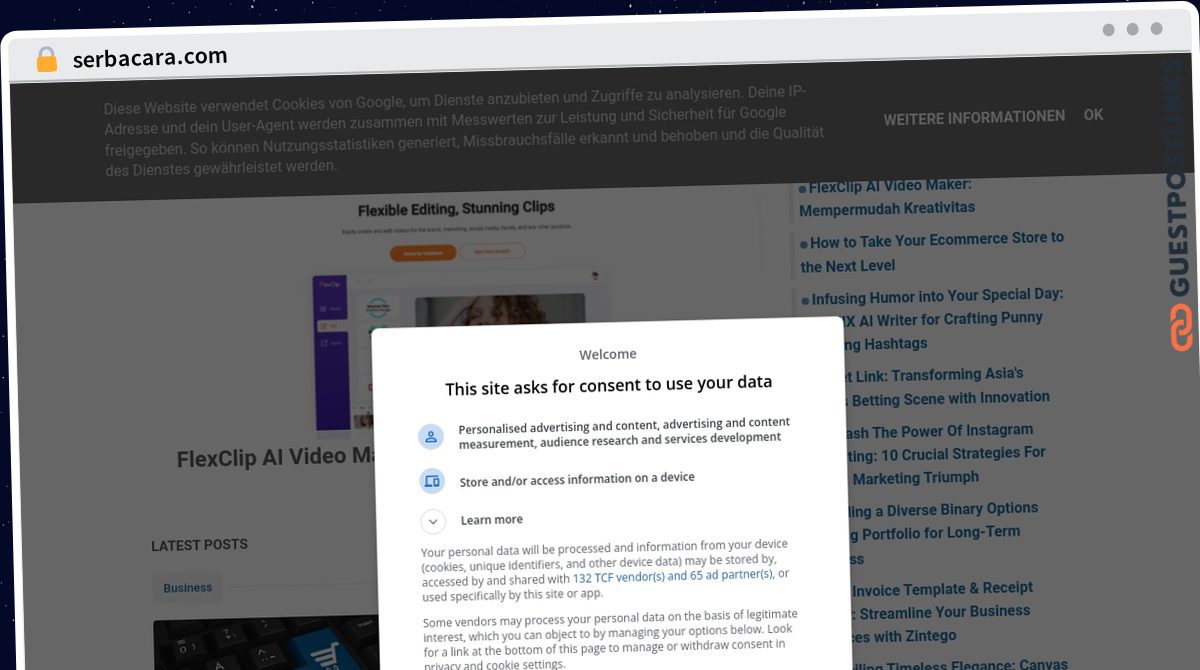This screenshot has height=670, width=1200.
Task: Expand the Learn more chevron
Action: [x=433, y=521]
